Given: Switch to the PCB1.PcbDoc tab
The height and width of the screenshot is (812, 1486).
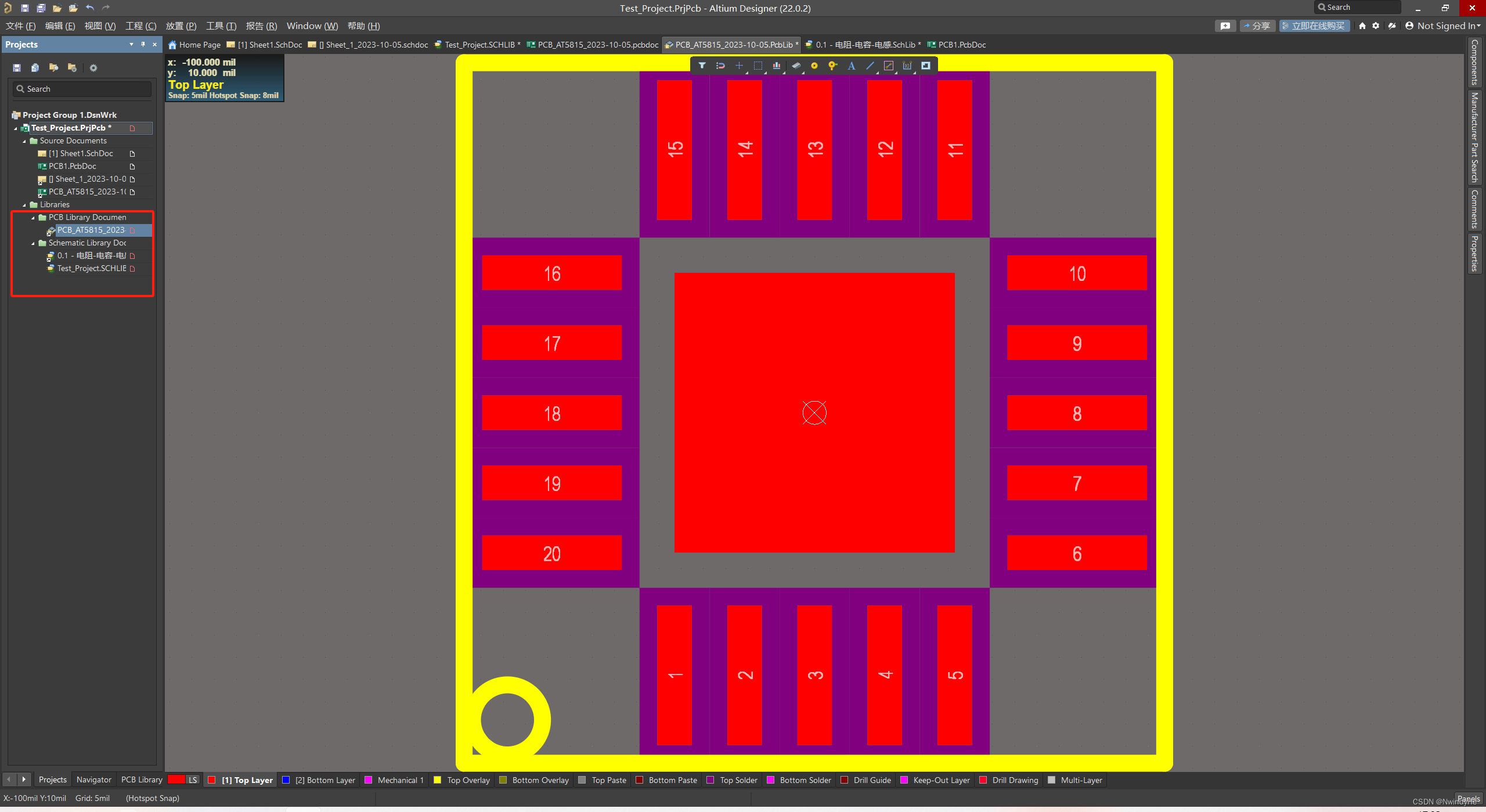Looking at the screenshot, I should [x=961, y=45].
